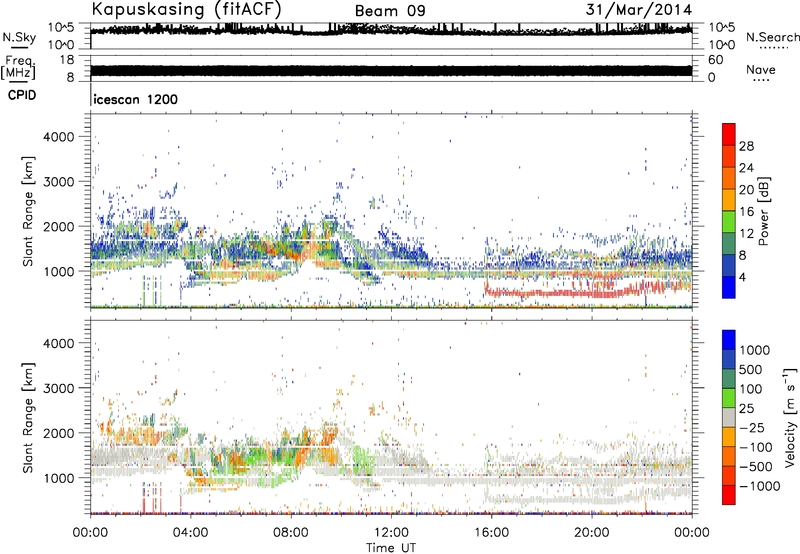The height and width of the screenshot is (554, 800).
Task: Click the '04:00' time axis tick
Action: 190,533
